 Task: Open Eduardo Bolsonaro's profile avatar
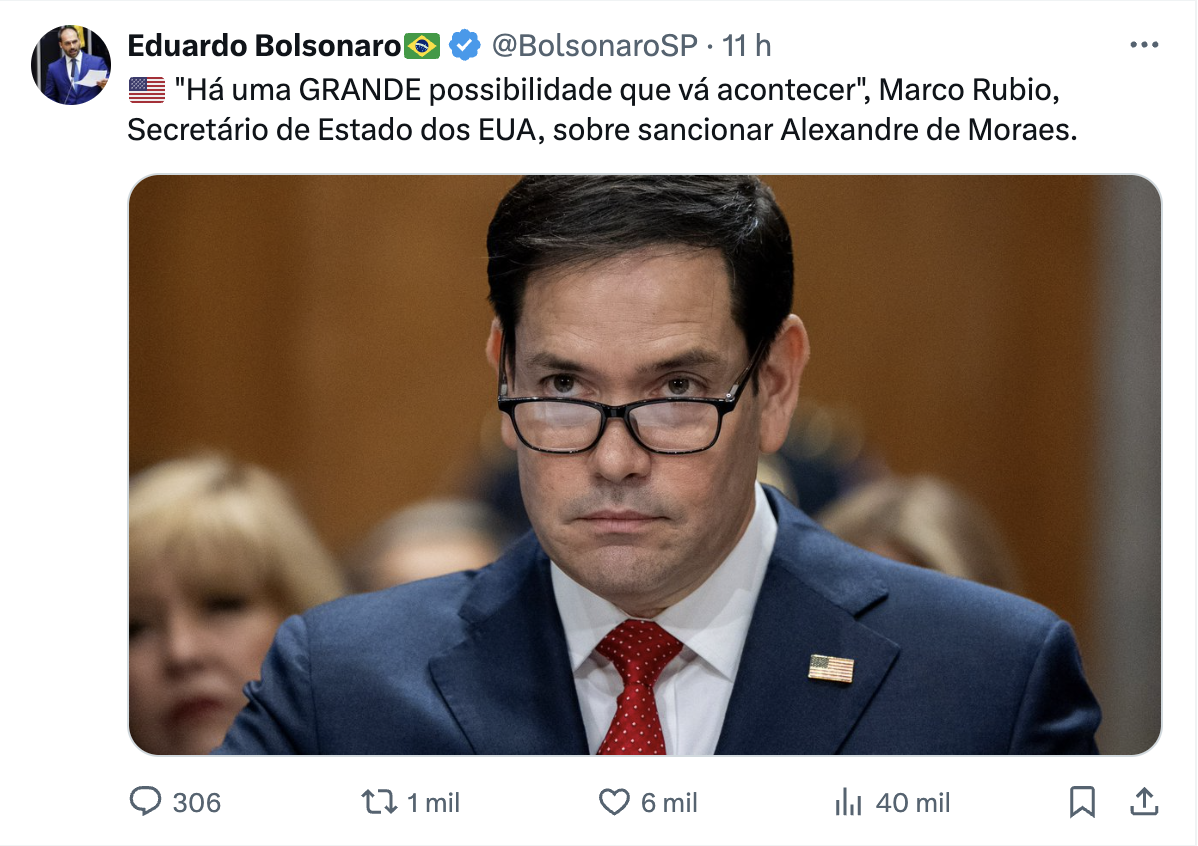[x=70, y=65]
